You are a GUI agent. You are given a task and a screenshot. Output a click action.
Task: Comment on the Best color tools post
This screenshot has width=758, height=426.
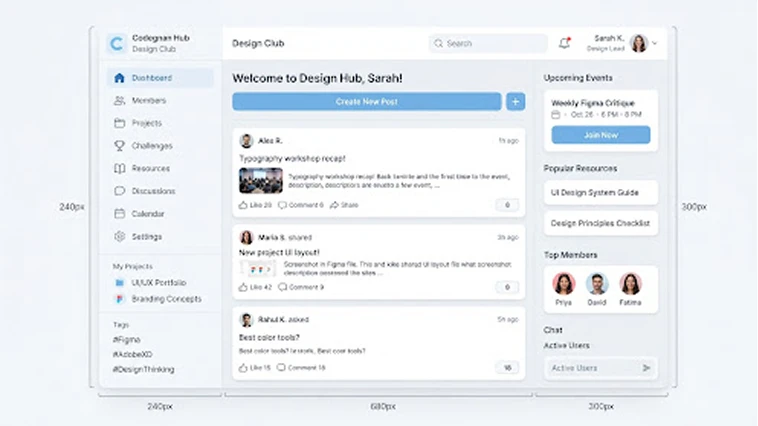[301, 368]
